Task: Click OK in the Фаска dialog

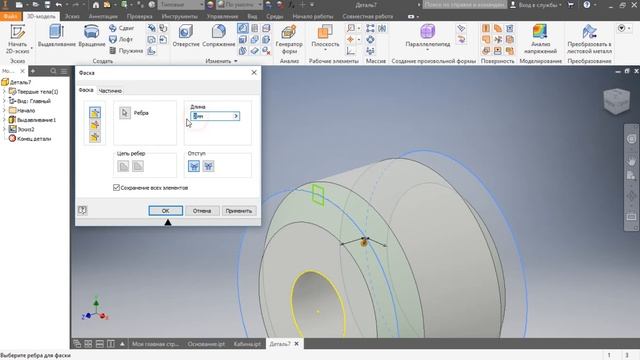Action: tap(165, 211)
